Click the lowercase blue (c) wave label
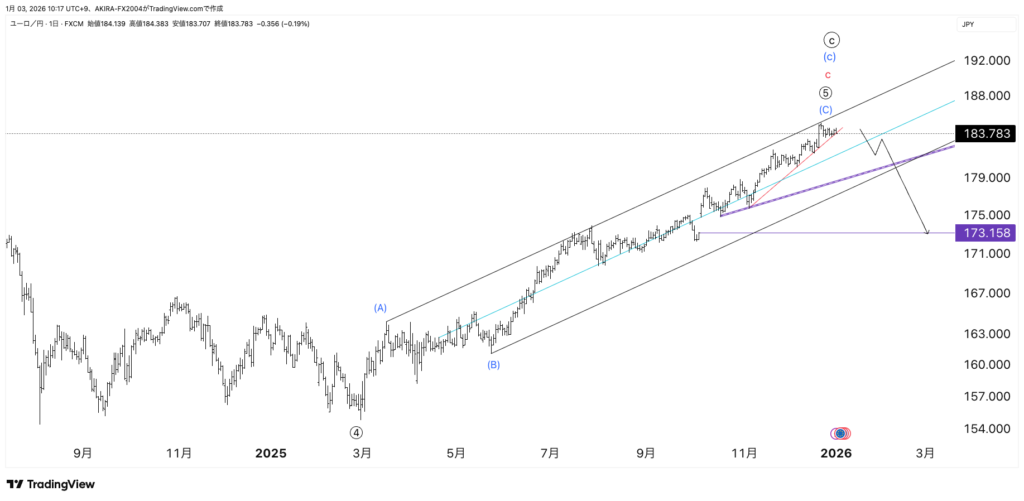The width and height of the screenshot is (1024, 501). (x=830, y=58)
